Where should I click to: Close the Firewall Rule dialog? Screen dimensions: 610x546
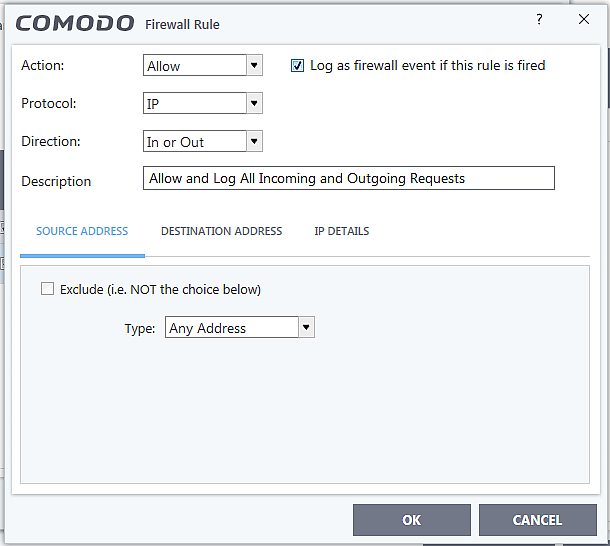point(584,20)
